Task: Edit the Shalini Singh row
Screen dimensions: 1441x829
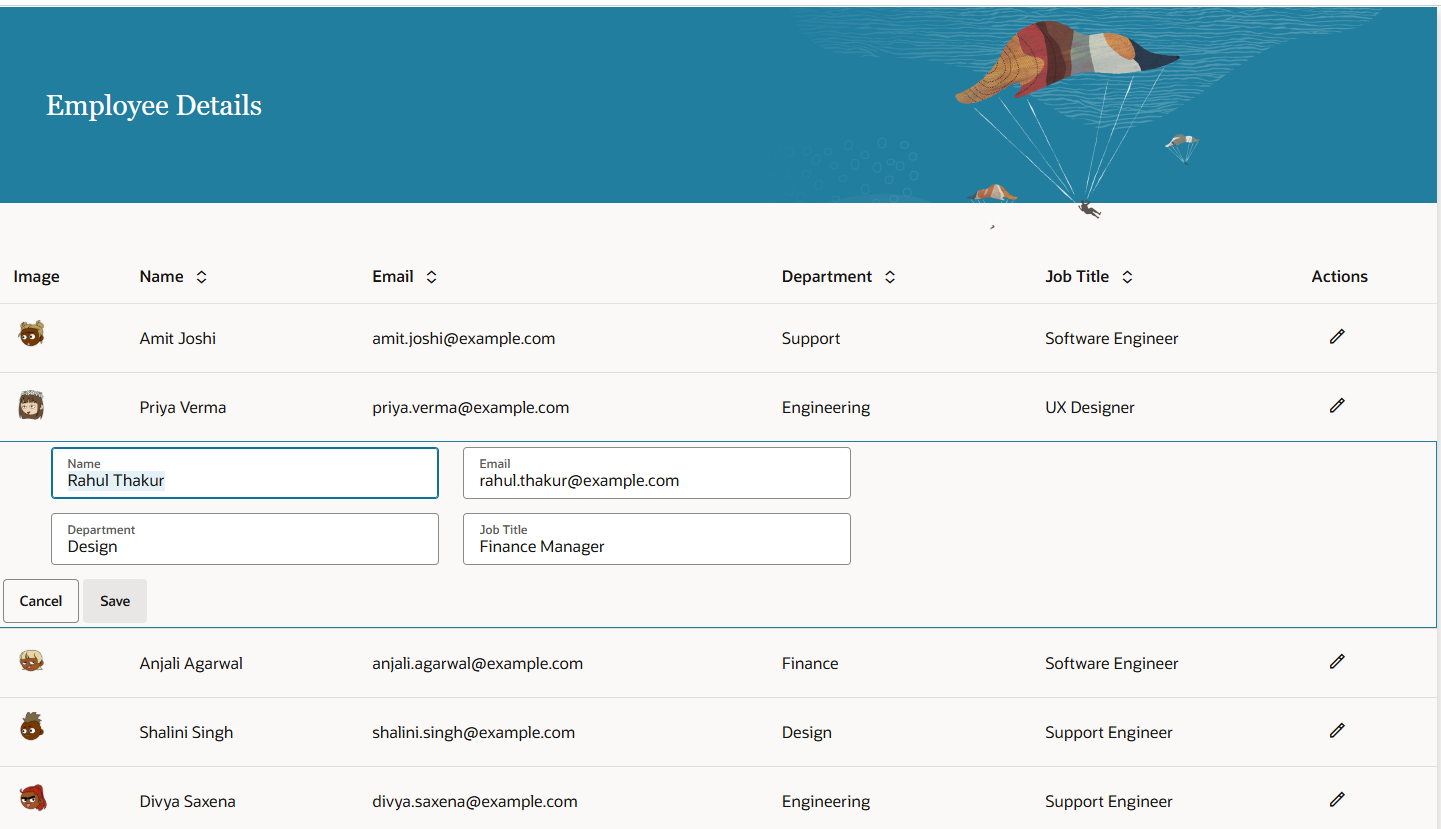Action: (x=1337, y=731)
